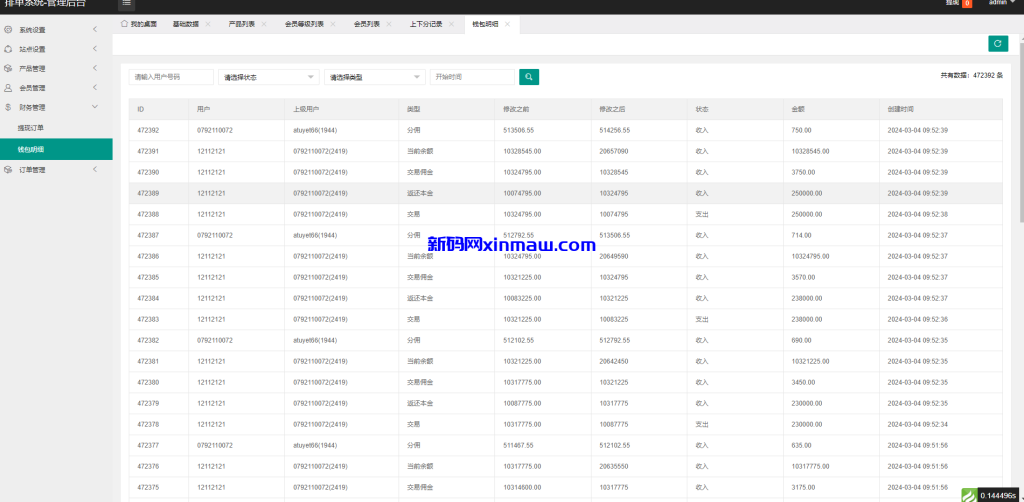Expand the 订单管理 chevron
1024x502 pixels.
(95, 170)
